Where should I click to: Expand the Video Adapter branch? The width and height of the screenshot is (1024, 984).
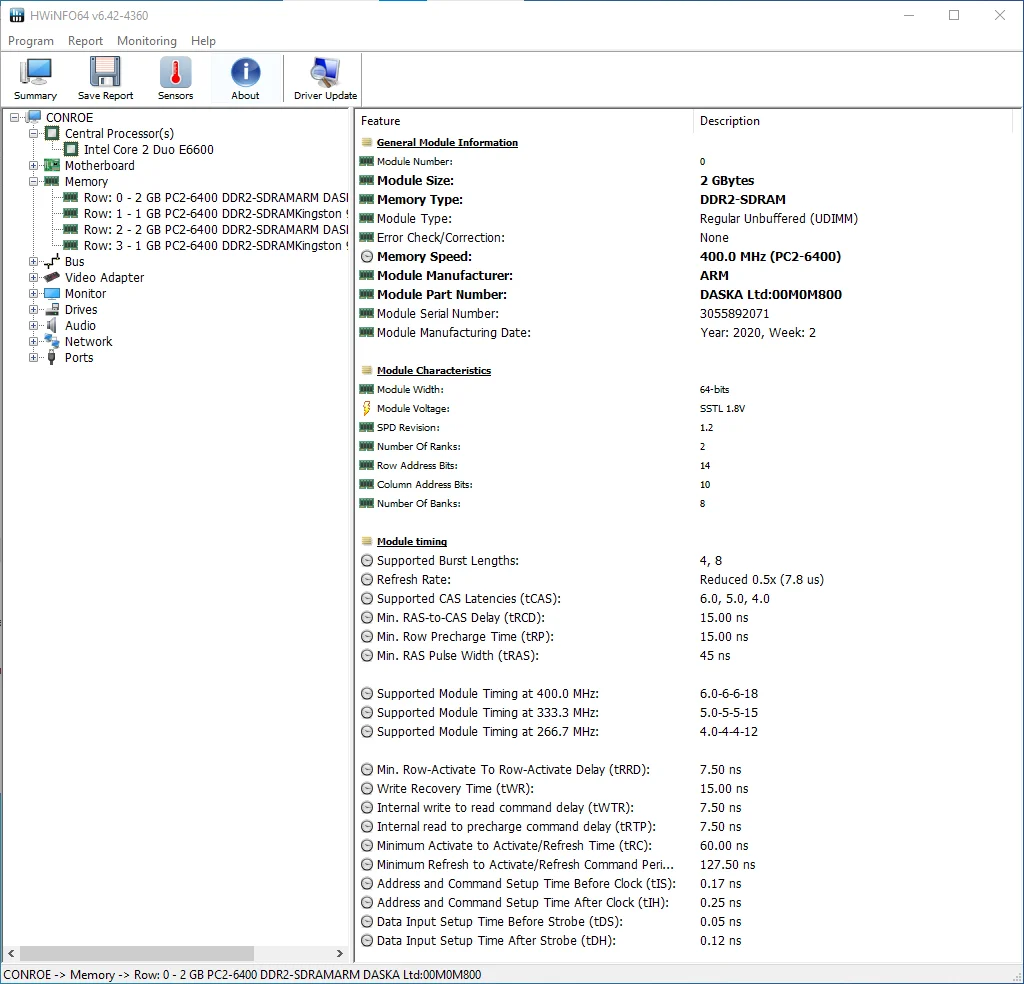pos(33,278)
